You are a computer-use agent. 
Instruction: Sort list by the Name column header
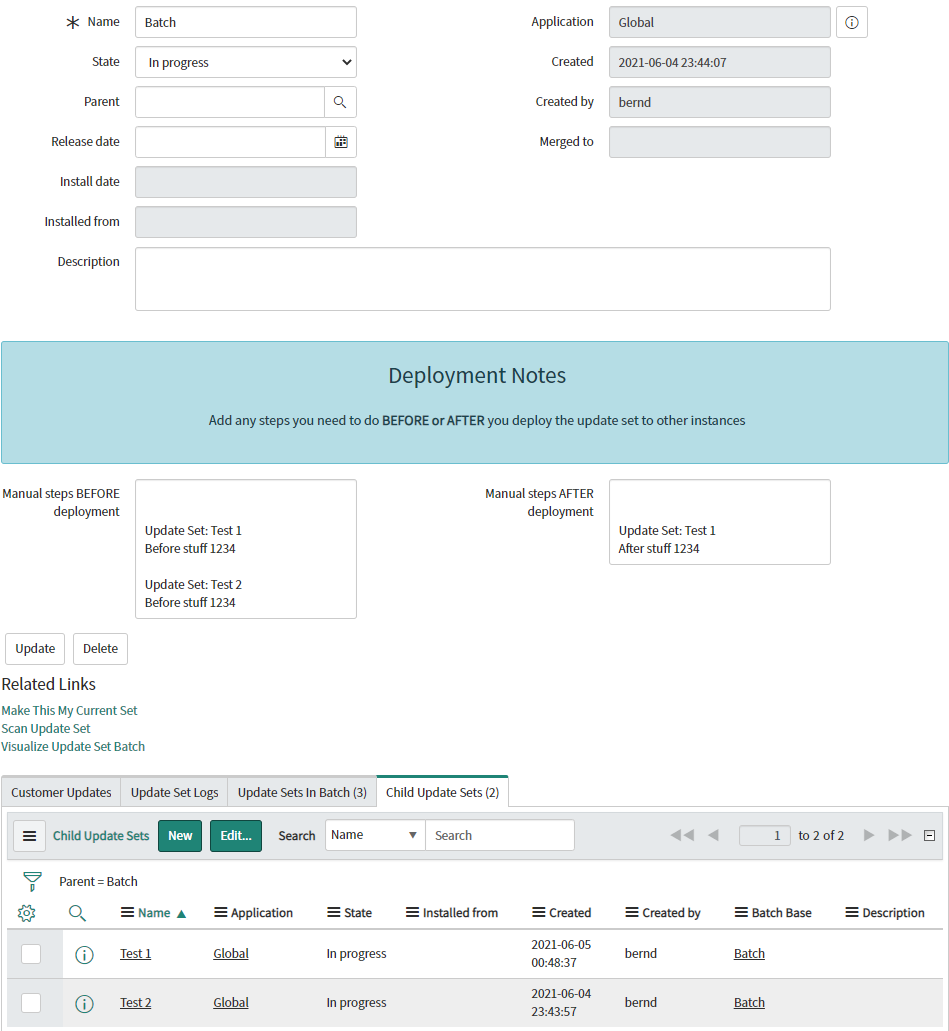click(154, 913)
